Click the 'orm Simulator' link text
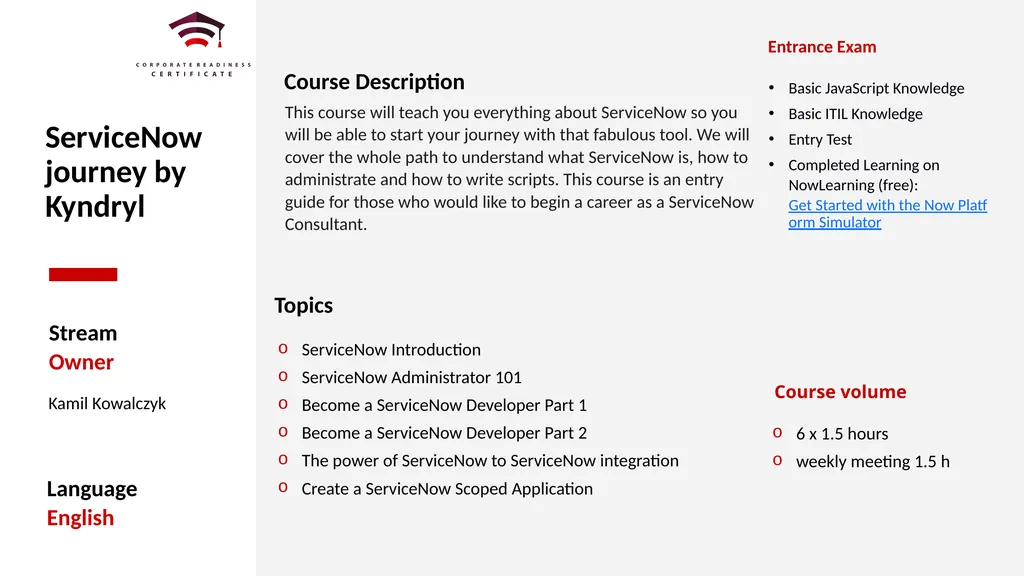Image resolution: width=1024 pixels, height=576 pixels. pos(835,223)
